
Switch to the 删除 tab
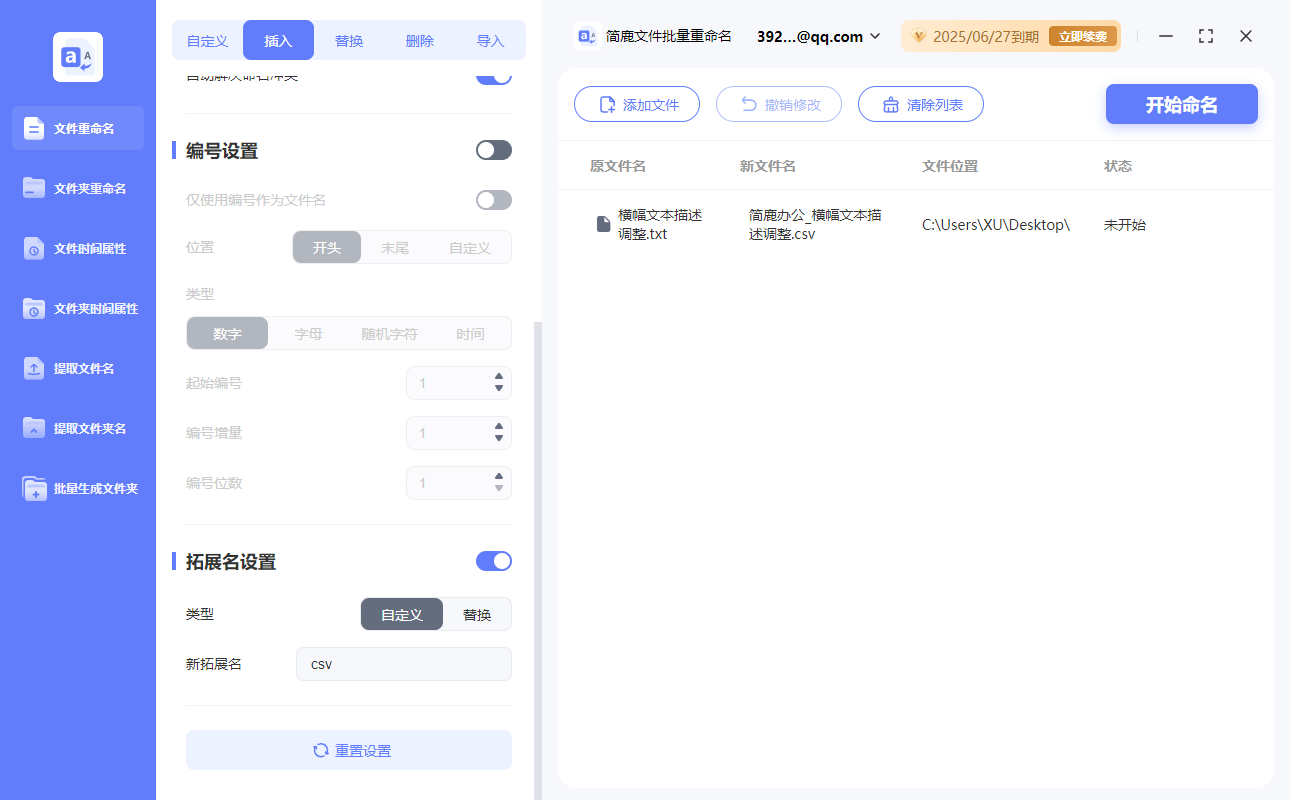(x=419, y=40)
